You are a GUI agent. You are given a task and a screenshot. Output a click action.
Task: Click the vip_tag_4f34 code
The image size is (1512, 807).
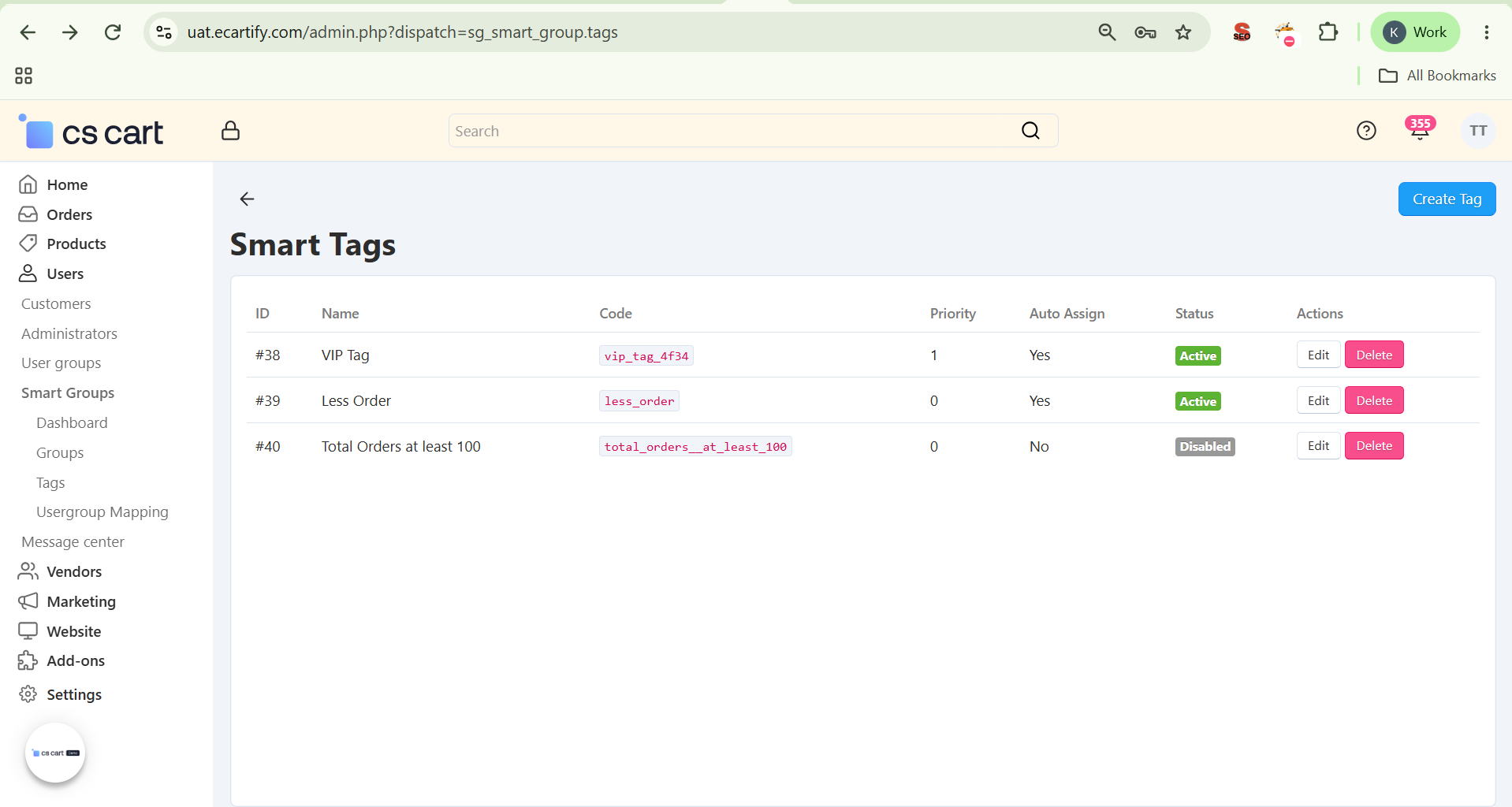(x=646, y=355)
